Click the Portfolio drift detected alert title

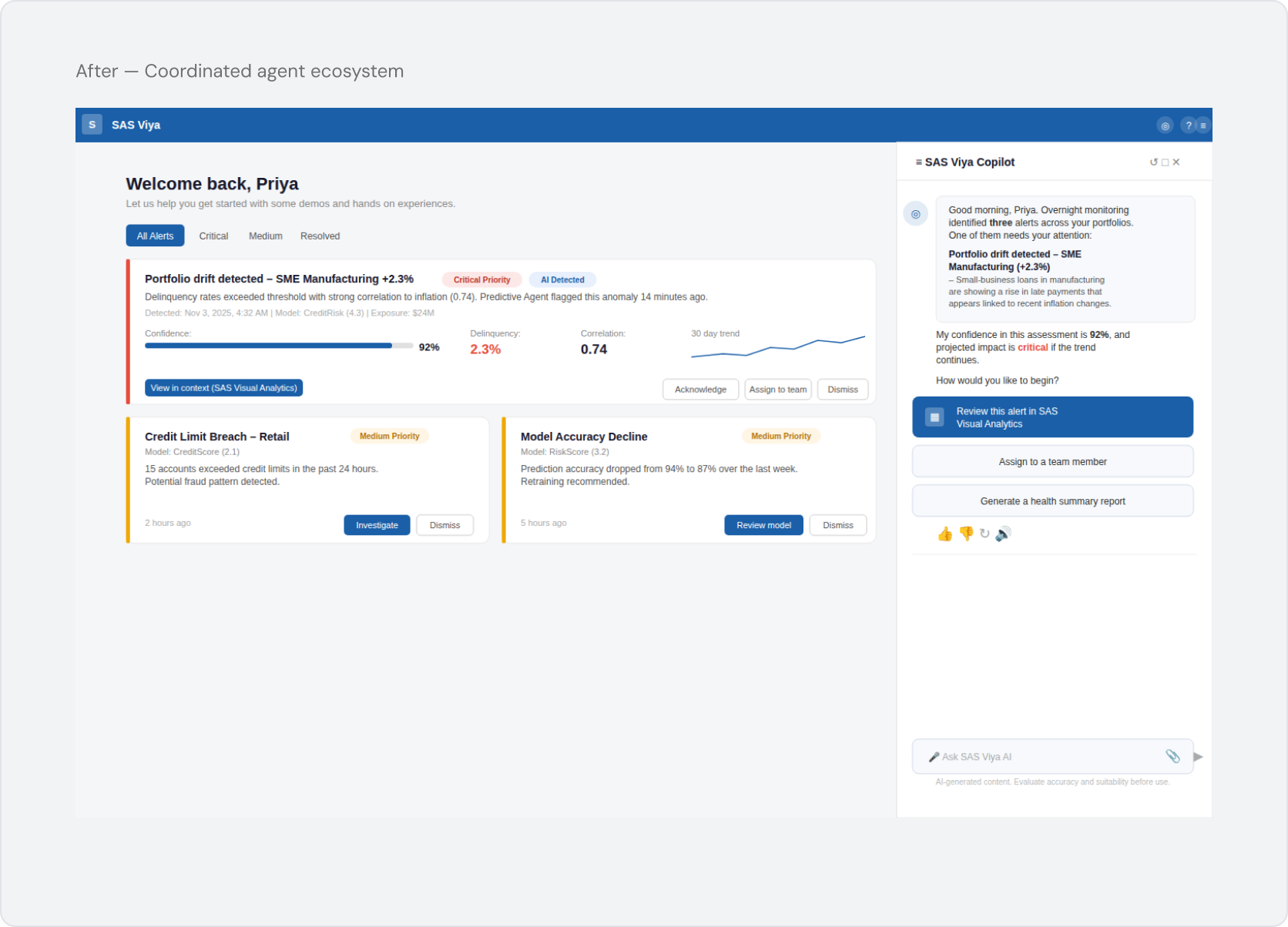pos(279,279)
